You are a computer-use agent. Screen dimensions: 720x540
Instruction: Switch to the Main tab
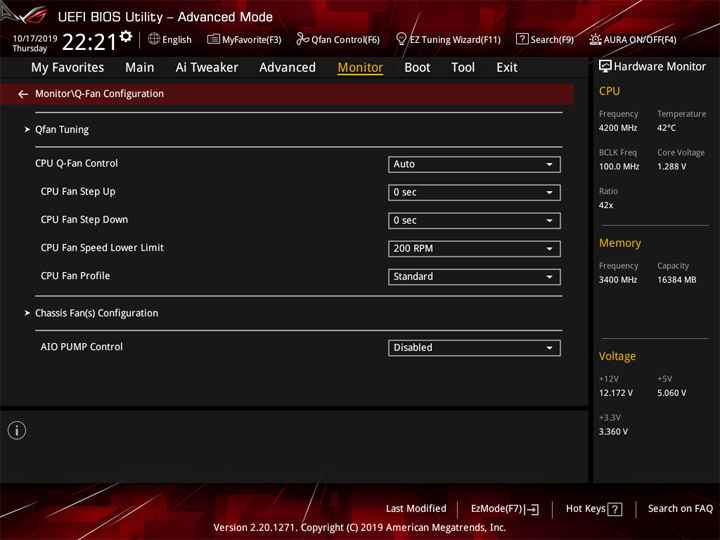[x=140, y=68]
